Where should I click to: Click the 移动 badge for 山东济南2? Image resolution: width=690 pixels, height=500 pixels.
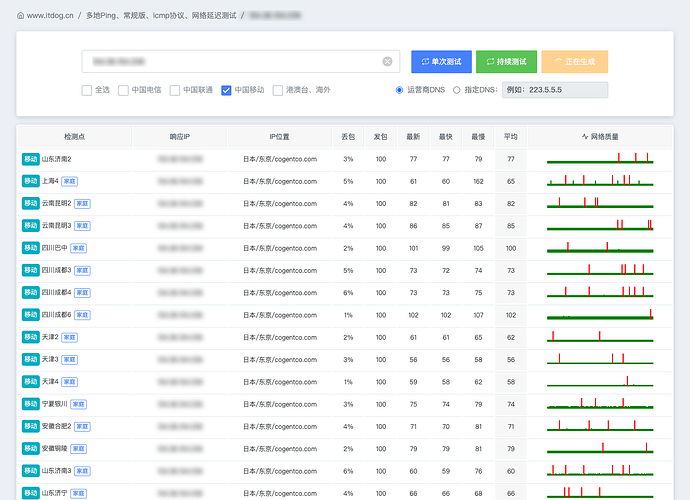(x=30, y=159)
